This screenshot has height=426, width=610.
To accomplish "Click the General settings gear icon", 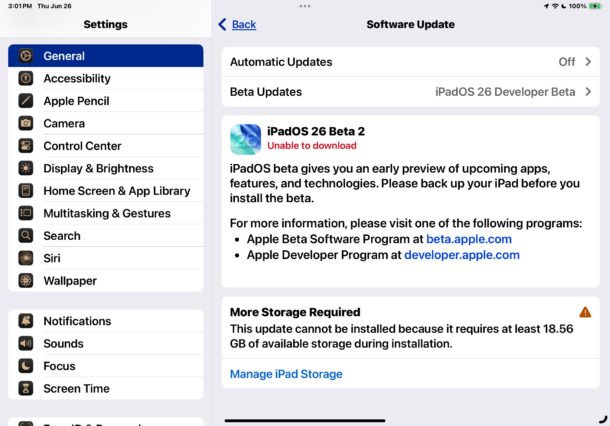I will pos(26,56).
